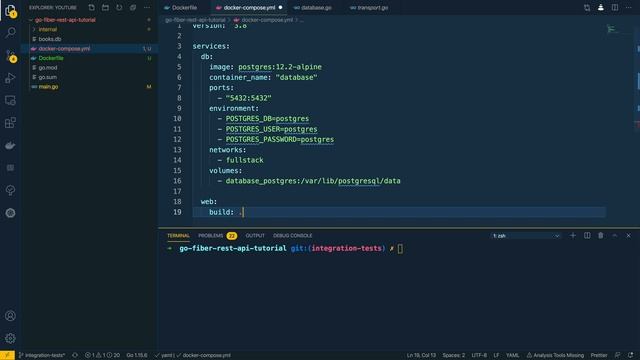Screen dimensions: 640x360
Task: Open the Run and Debug view
Action: coord(10,78)
